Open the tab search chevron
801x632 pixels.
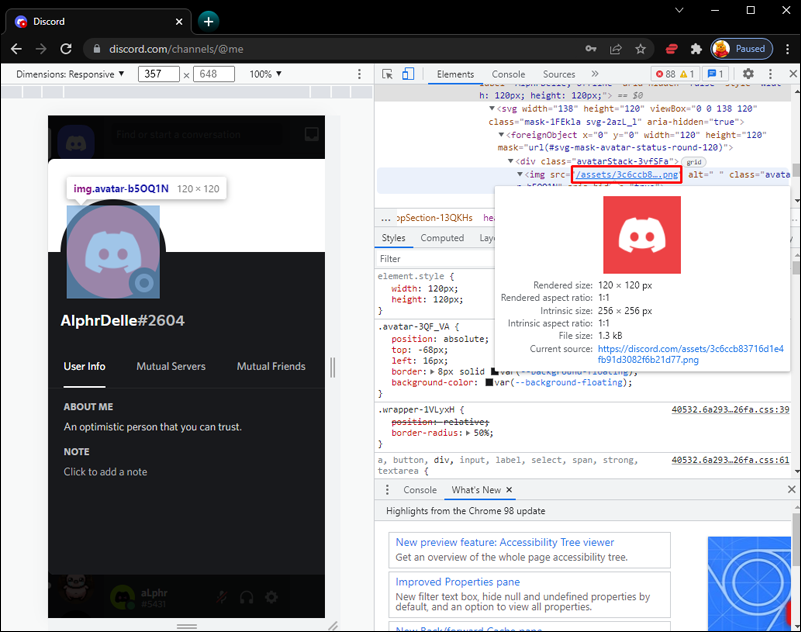(x=679, y=10)
